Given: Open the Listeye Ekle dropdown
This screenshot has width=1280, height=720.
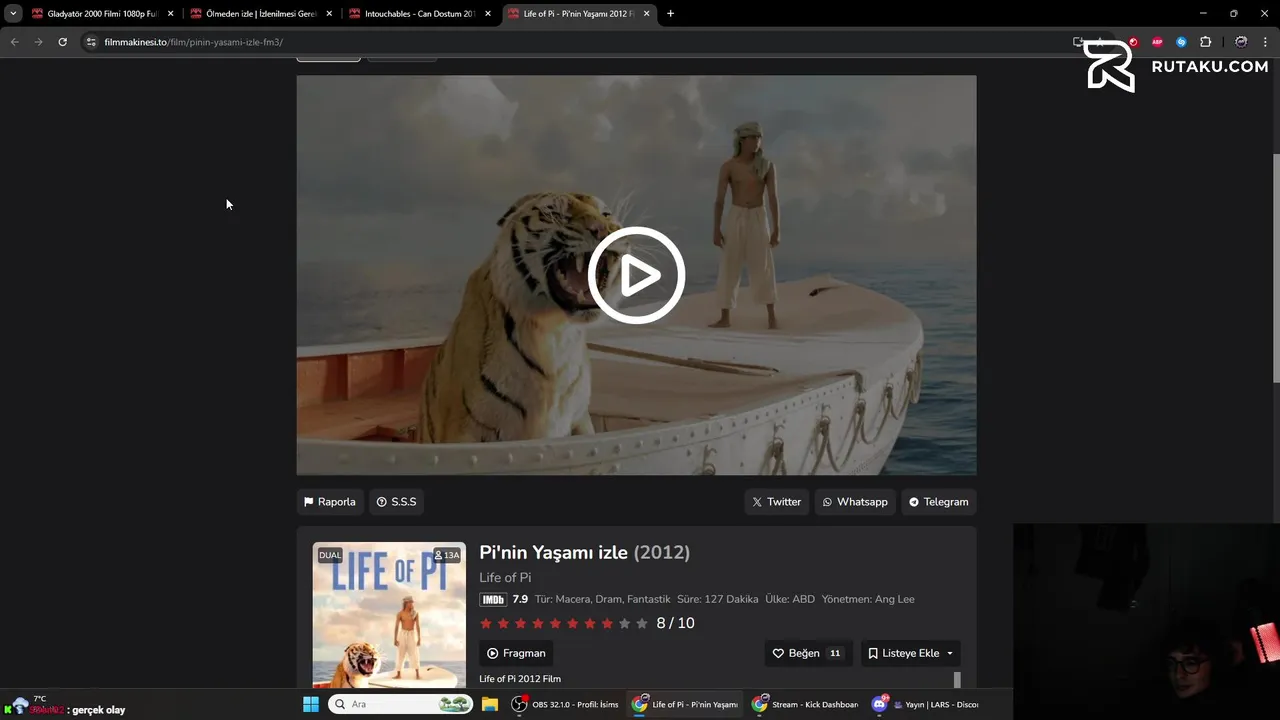Looking at the screenshot, I should click(x=910, y=653).
